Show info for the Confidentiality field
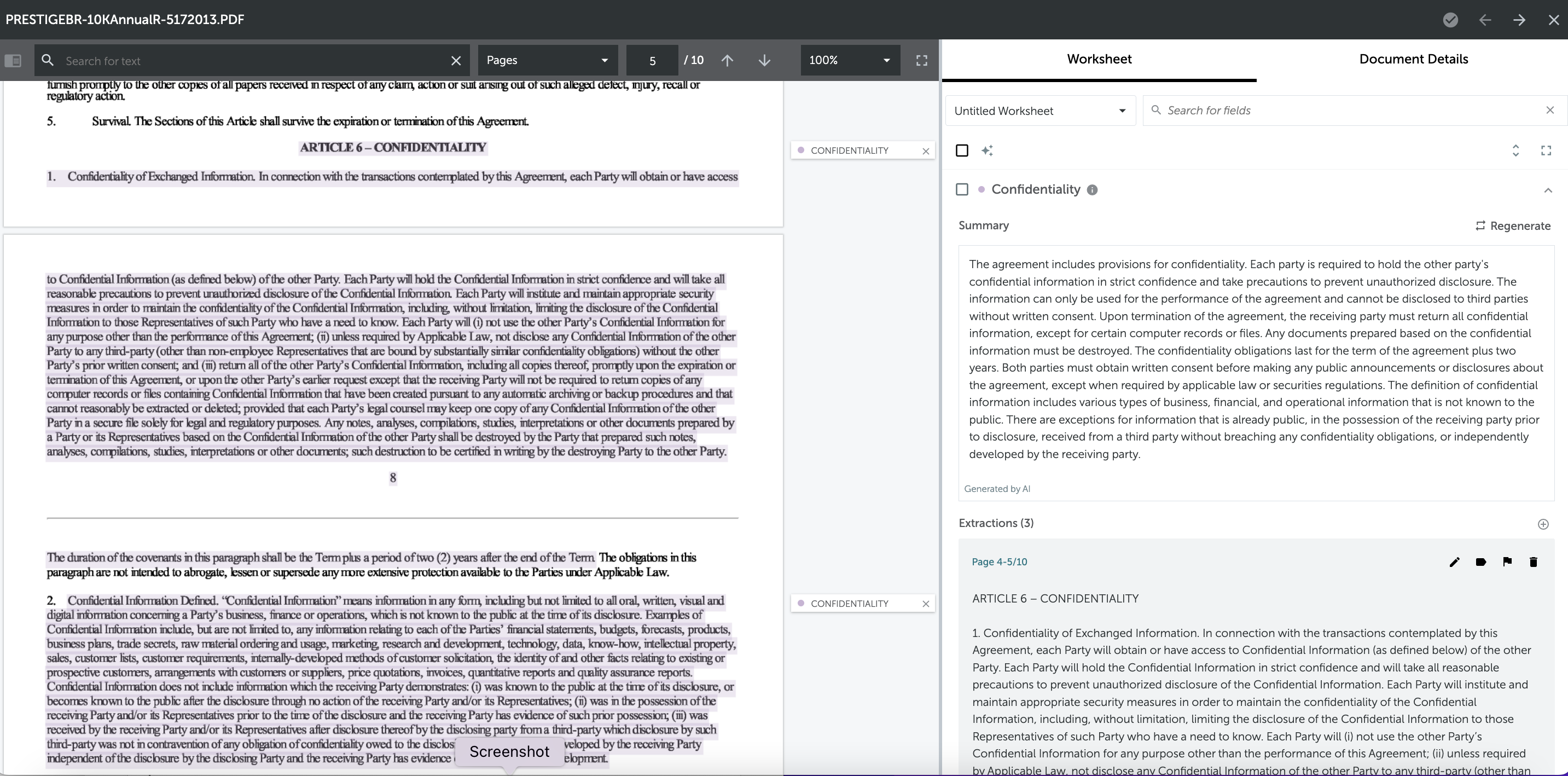Image resolution: width=1568 pixels, height=776 pixels. click(x=1092, y=190)
